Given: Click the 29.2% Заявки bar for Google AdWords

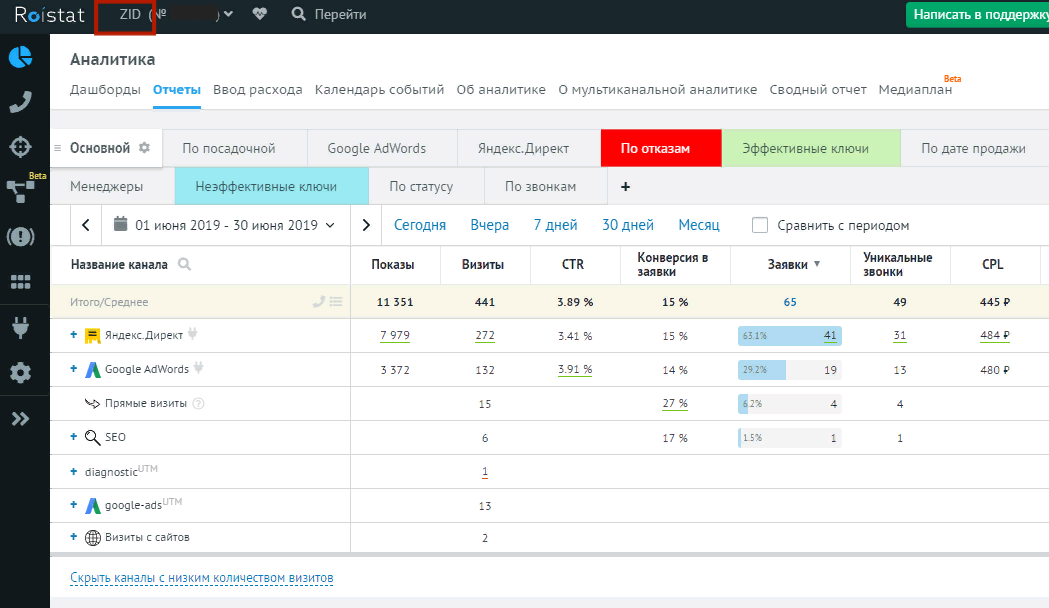Looking at the screenshot, I should (789, 370).
